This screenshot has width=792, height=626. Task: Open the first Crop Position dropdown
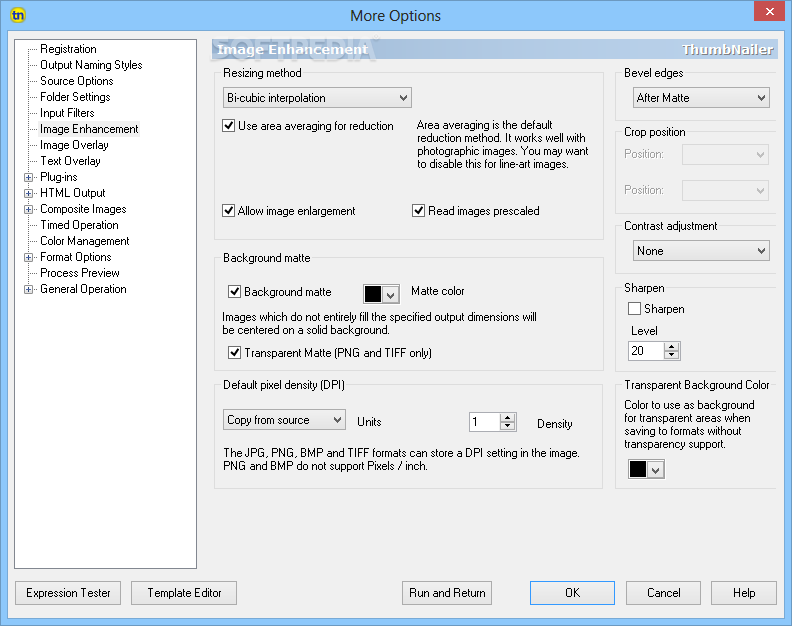coord(725,155)
